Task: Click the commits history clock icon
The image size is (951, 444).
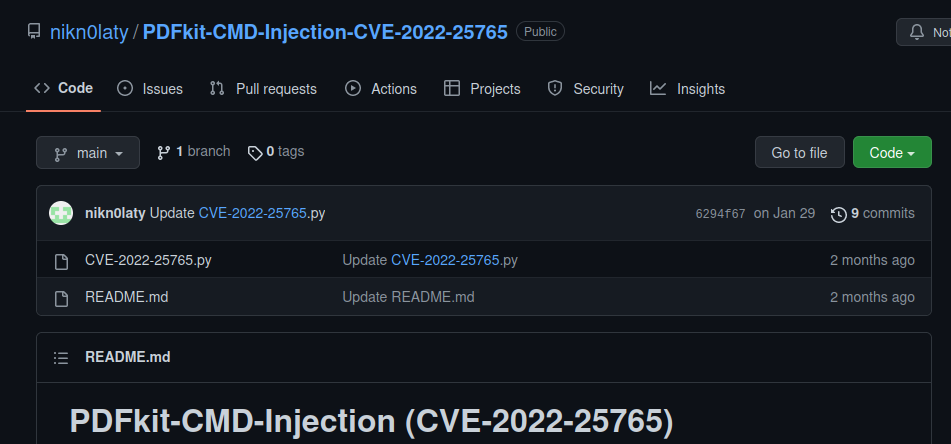Action: [839, 214]
